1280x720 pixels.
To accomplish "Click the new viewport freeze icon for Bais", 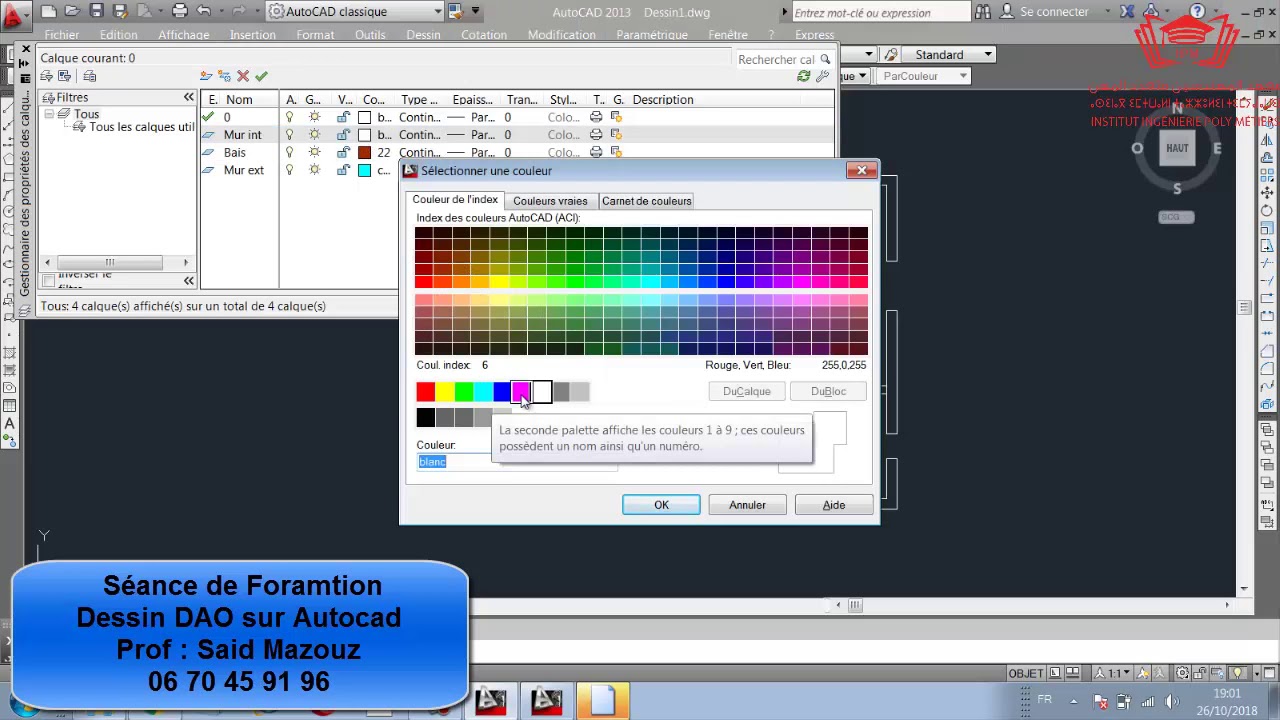I will [x=616, y=153].
